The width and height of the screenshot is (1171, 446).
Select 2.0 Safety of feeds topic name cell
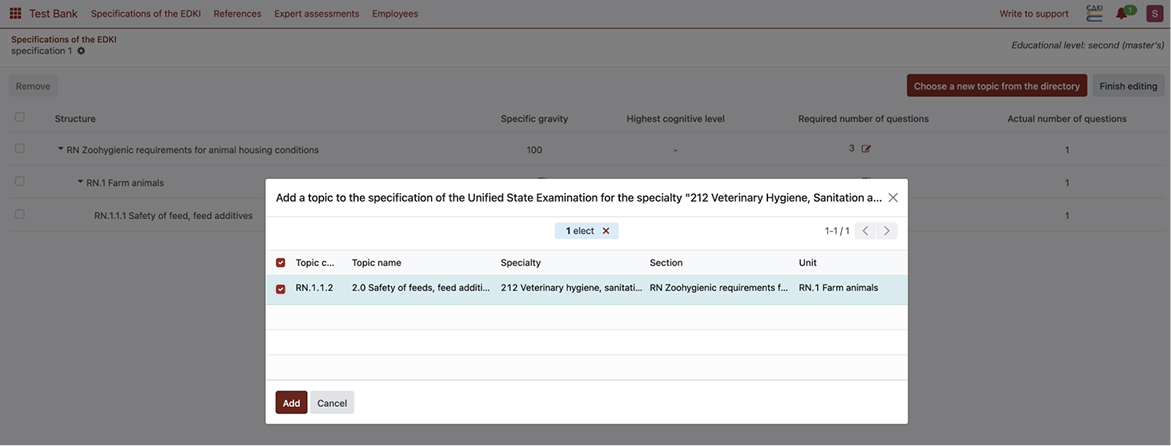coord(420,288)
